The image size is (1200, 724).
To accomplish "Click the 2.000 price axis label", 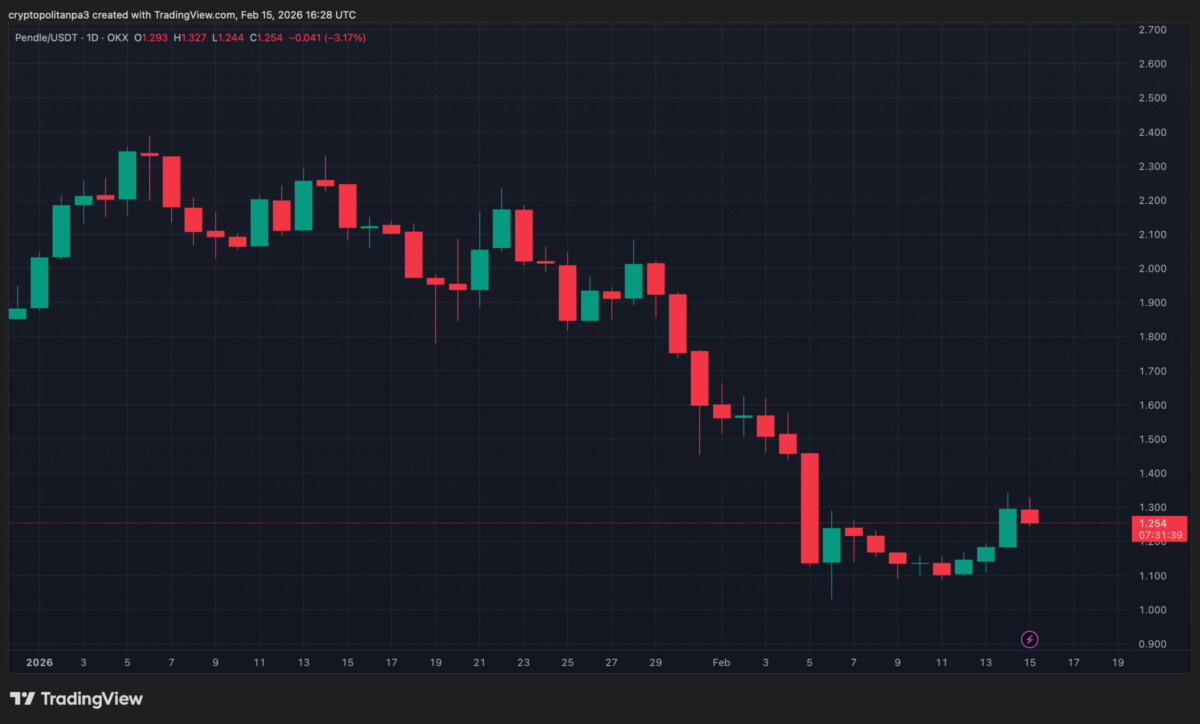I will point(1153,269).
